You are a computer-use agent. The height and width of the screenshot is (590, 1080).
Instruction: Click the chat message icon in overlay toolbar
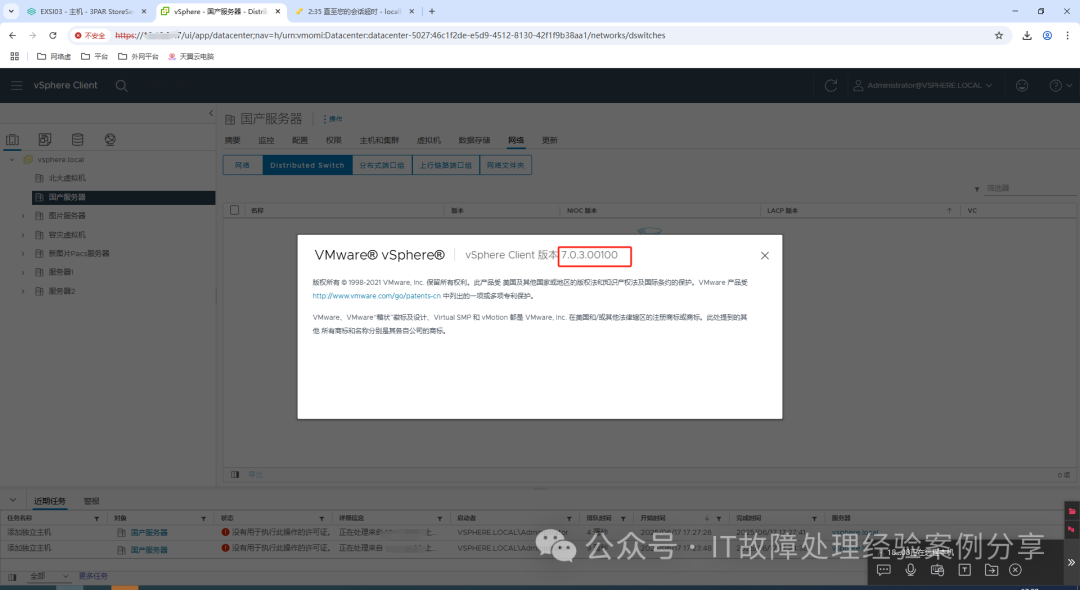(x=884, y=570)
